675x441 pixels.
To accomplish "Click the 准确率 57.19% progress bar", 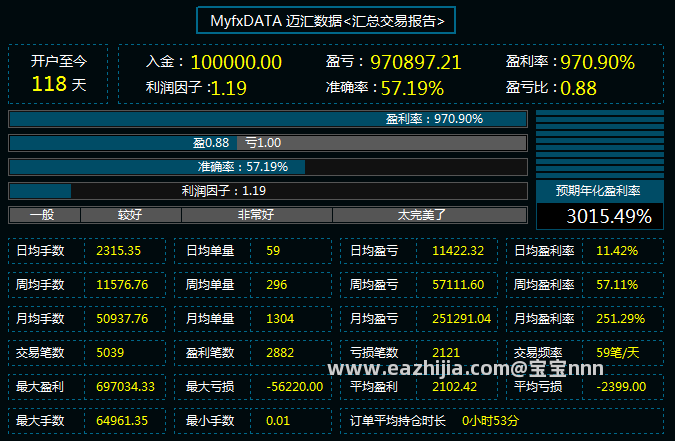I will point(268,167).
